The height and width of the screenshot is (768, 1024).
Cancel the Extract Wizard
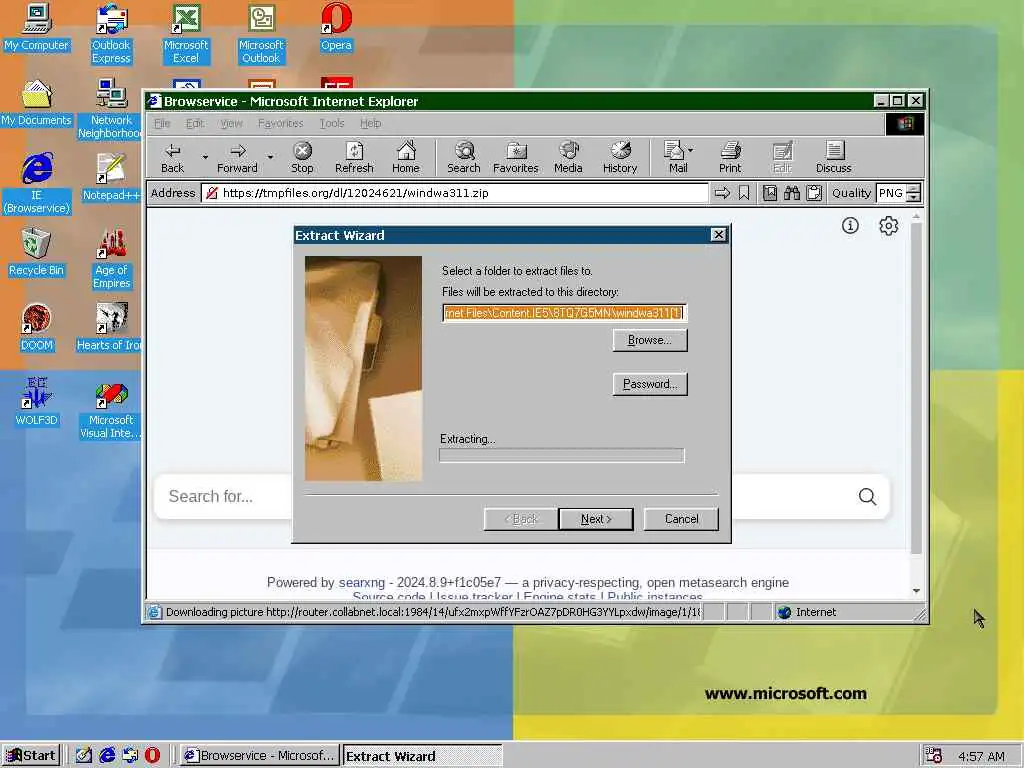click(681, 519)
